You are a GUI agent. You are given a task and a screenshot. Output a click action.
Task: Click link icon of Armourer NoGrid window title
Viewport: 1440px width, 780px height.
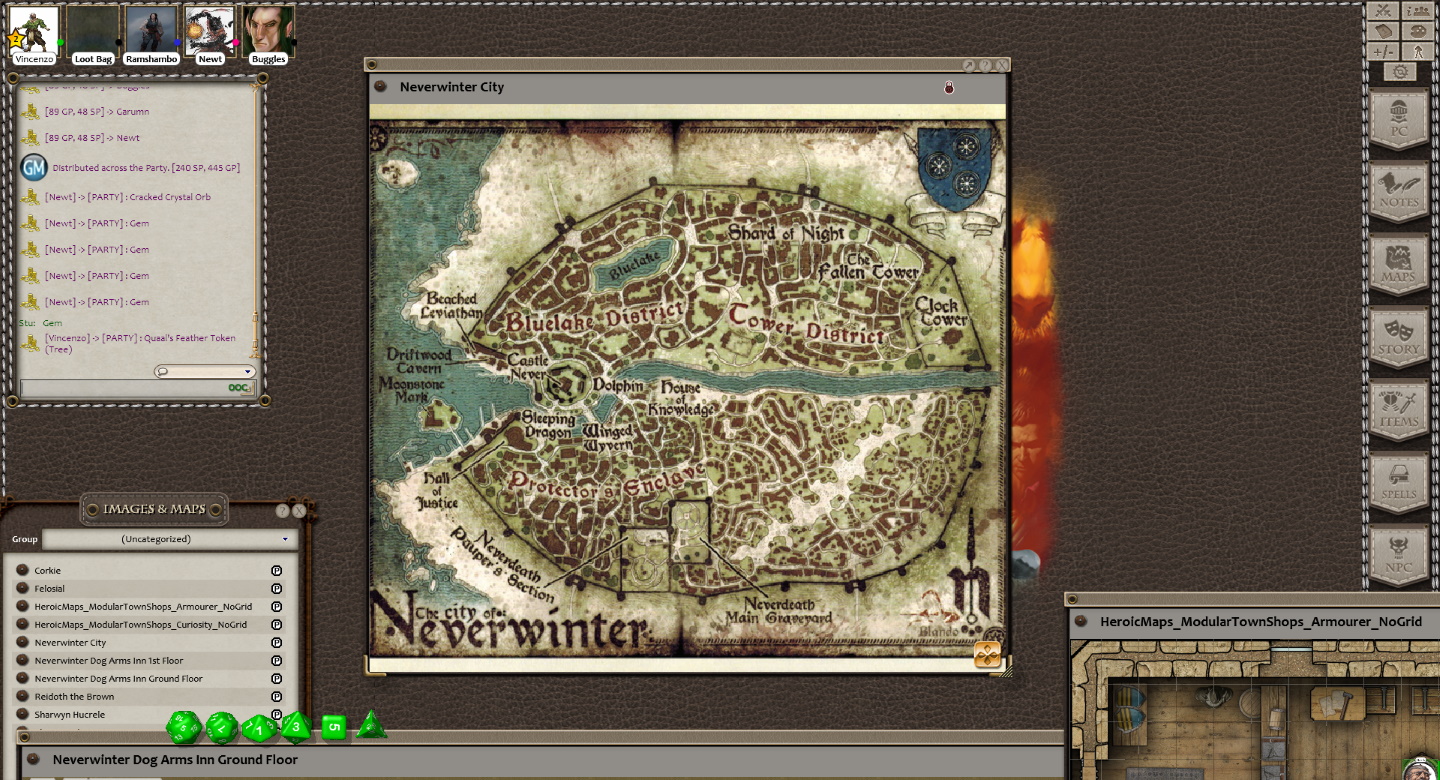(x=1080, y=621)
